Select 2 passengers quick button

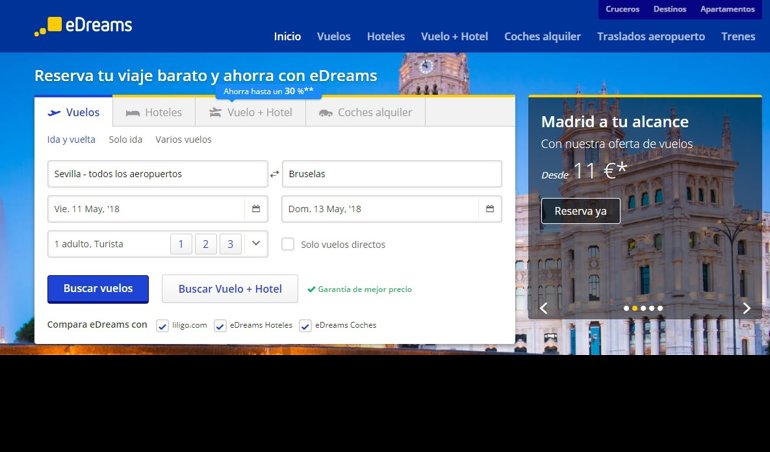point(206,244)
